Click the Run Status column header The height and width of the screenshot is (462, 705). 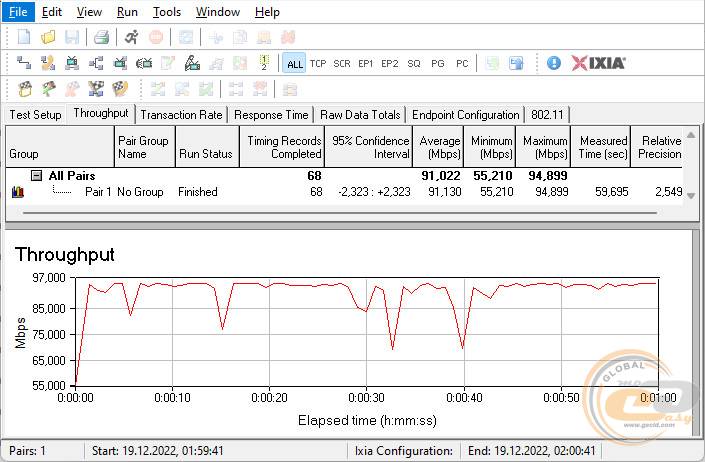click(x=207, y=147)
